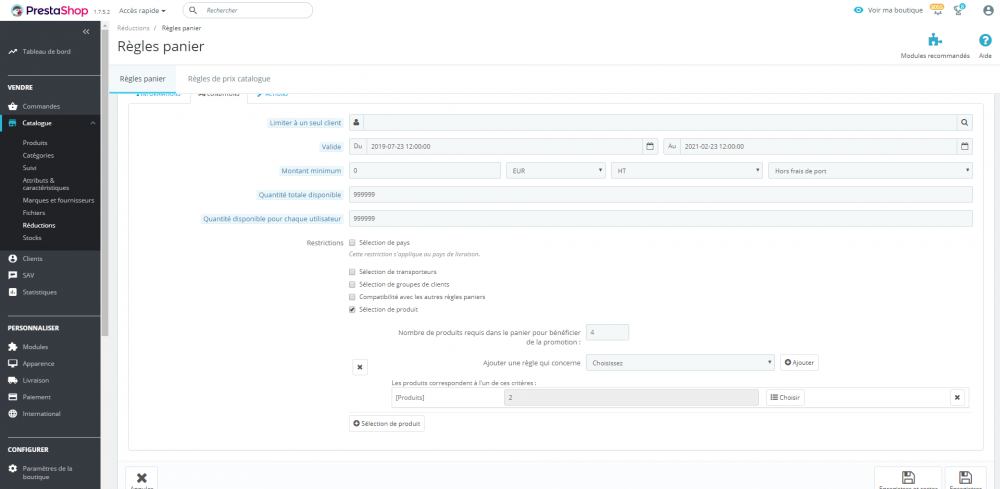This screenshot has width=1000, height=489.
Task: Click Voir ma boutique eye link
Action: point(888,10)
